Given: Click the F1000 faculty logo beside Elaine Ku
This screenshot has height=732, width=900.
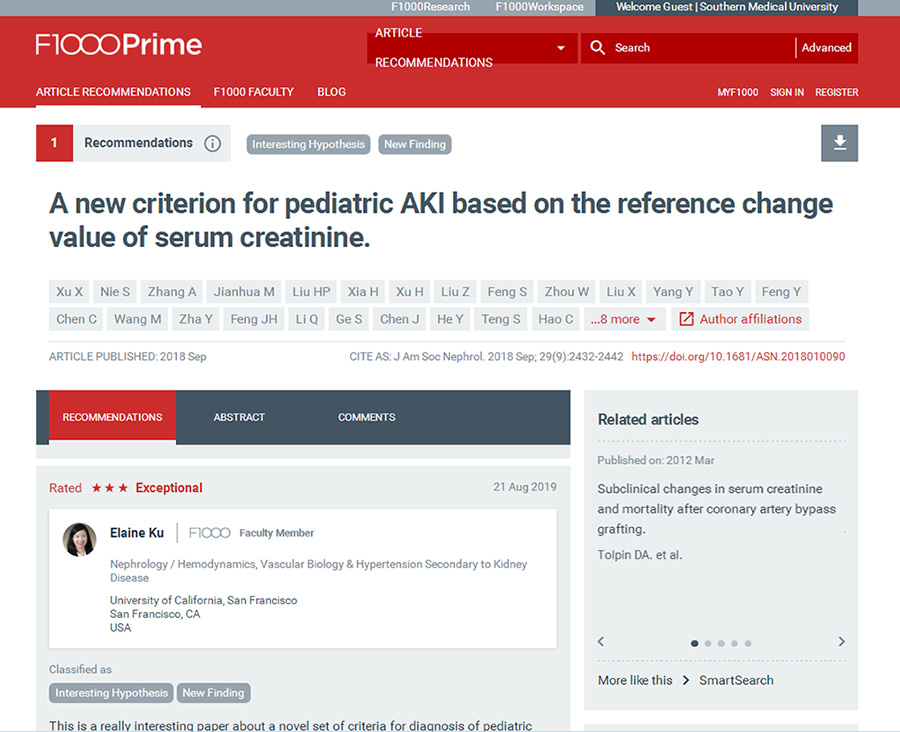Looking at the screenshot, I should 210,533.
